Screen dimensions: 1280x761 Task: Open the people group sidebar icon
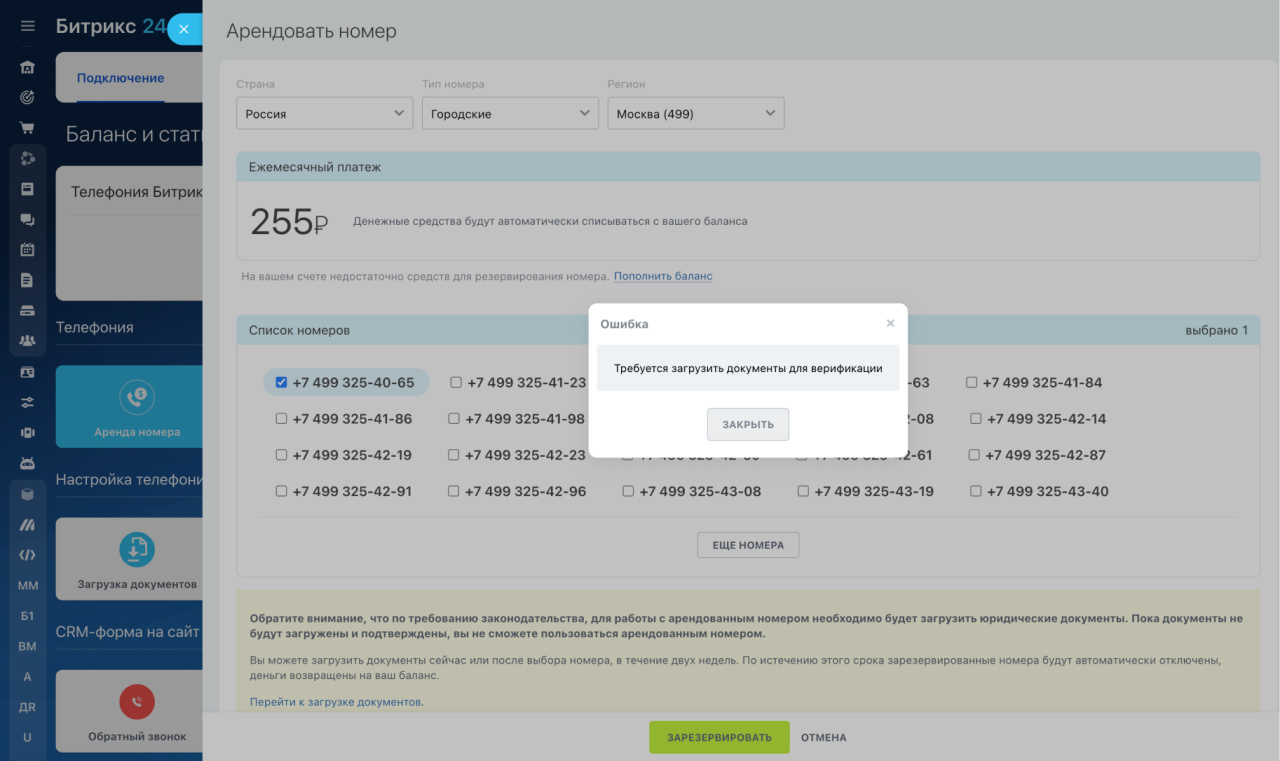point(27,341)
